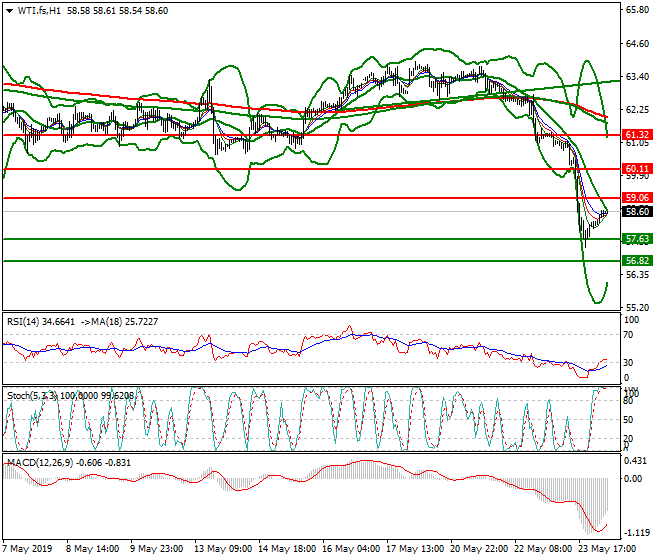Click the 55.20 price scale value

(x=637, y=308)
